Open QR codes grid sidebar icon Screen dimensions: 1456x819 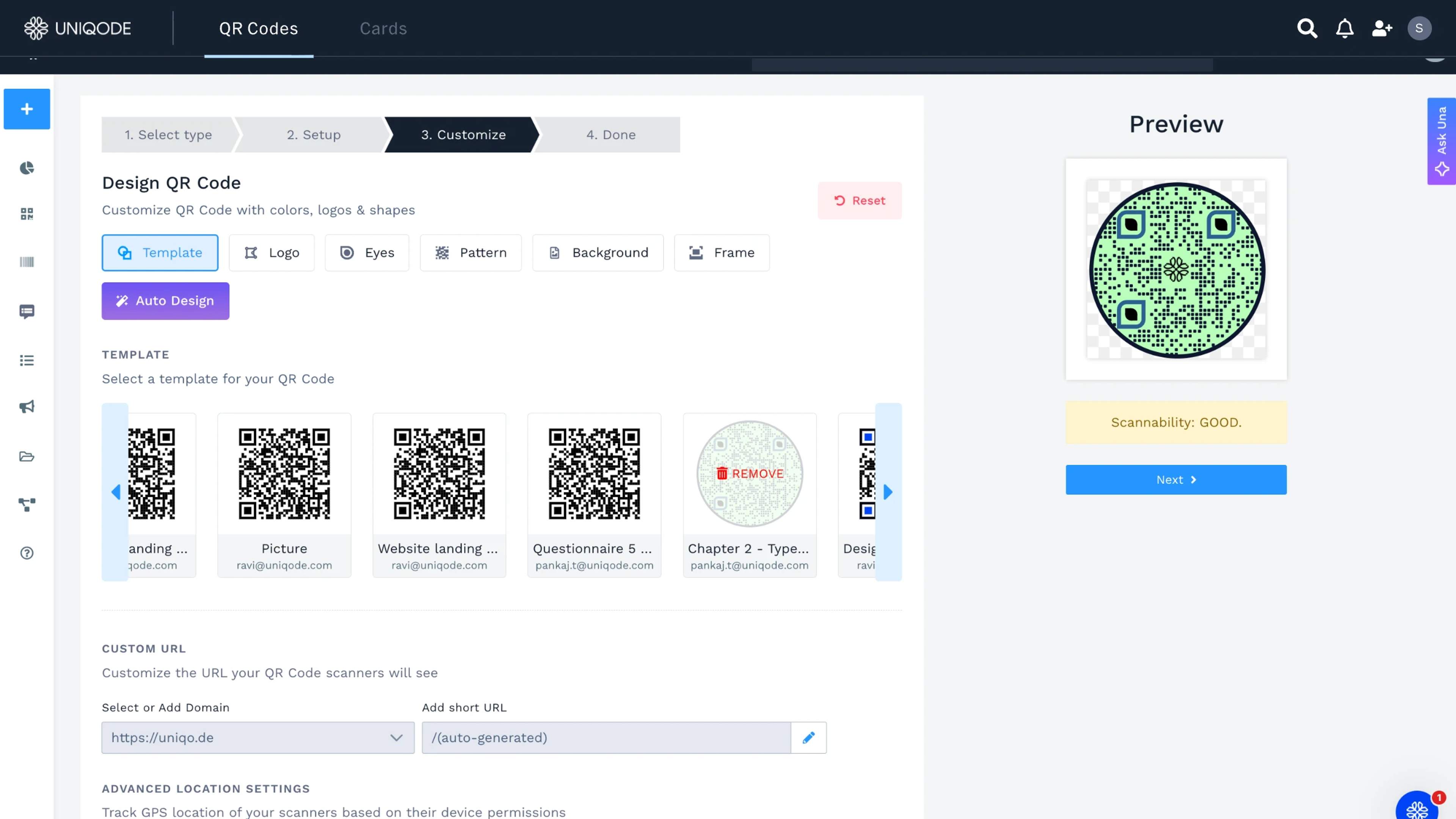[27, 213]
